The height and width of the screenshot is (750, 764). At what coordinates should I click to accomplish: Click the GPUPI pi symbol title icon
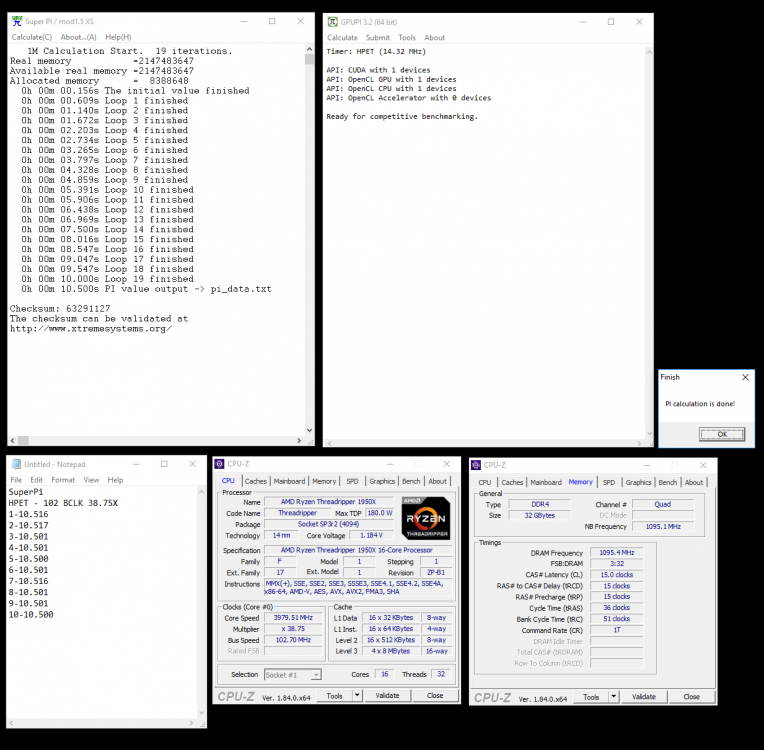[x=333, y=22]
